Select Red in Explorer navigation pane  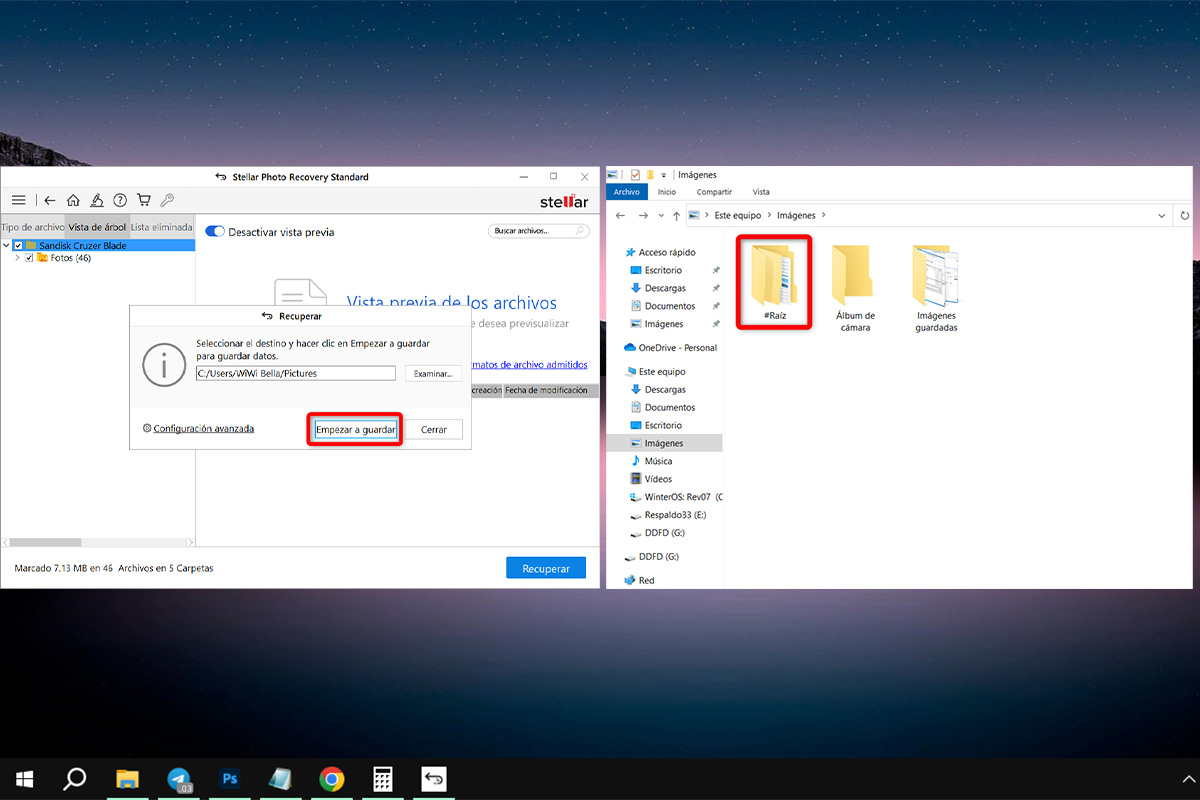pos(639,580)
